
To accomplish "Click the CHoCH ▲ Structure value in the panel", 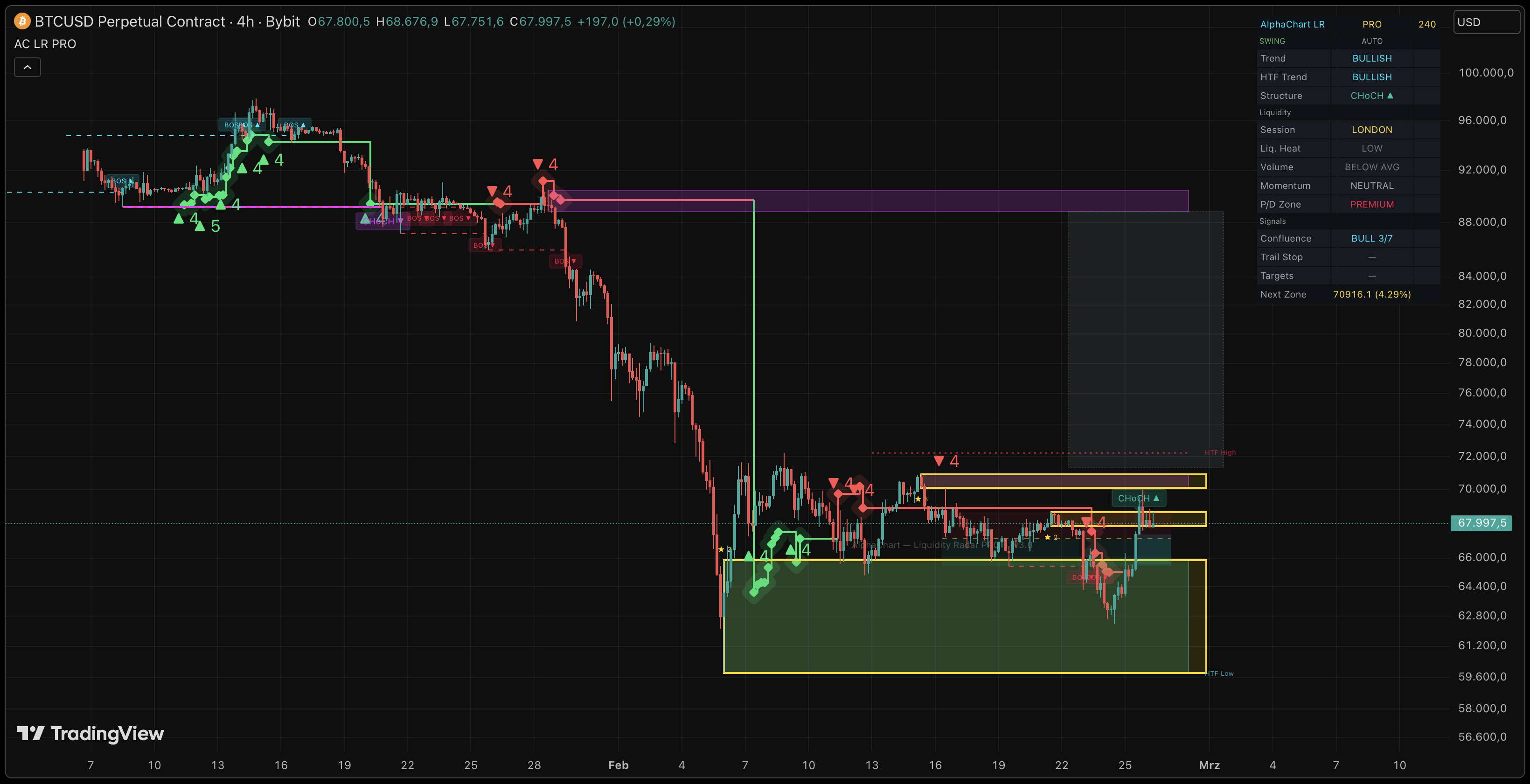I will [x=1371, y=95].
